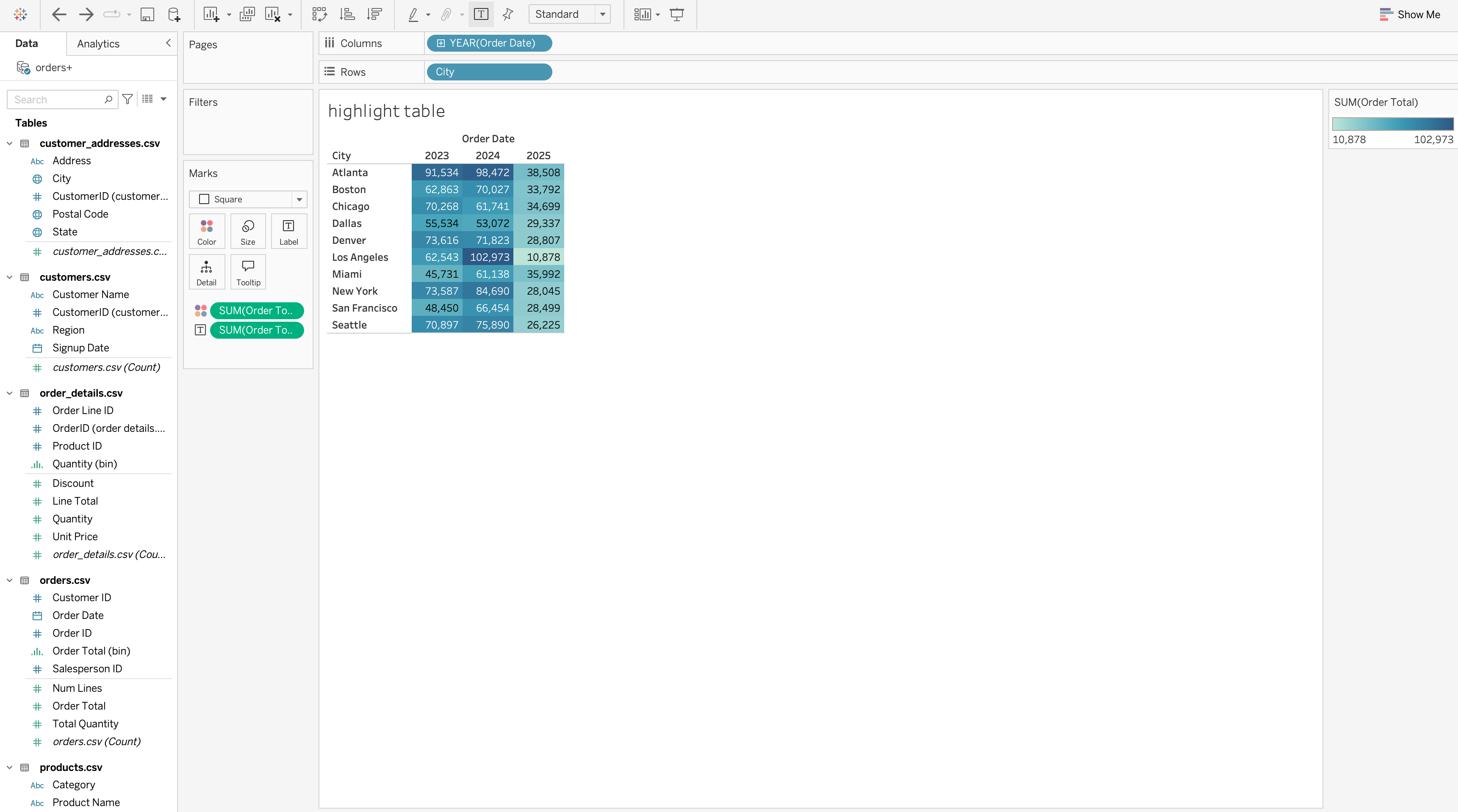The height and width of the screenshot is (812, 1458).
Task: Click the Sort ascending toolbar icon
Action: [346, 14]
